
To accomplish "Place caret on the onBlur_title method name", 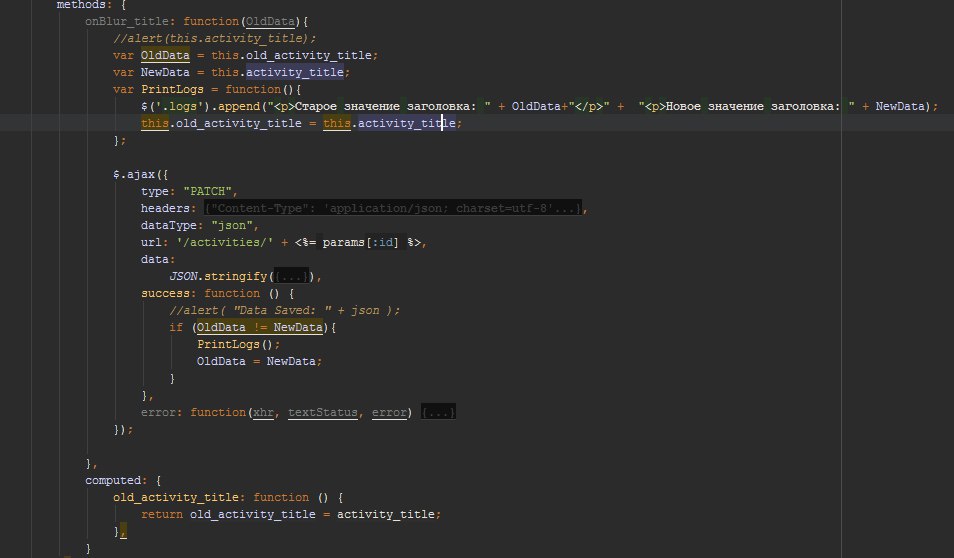I will pyautogui.click(x=127, y=21).
